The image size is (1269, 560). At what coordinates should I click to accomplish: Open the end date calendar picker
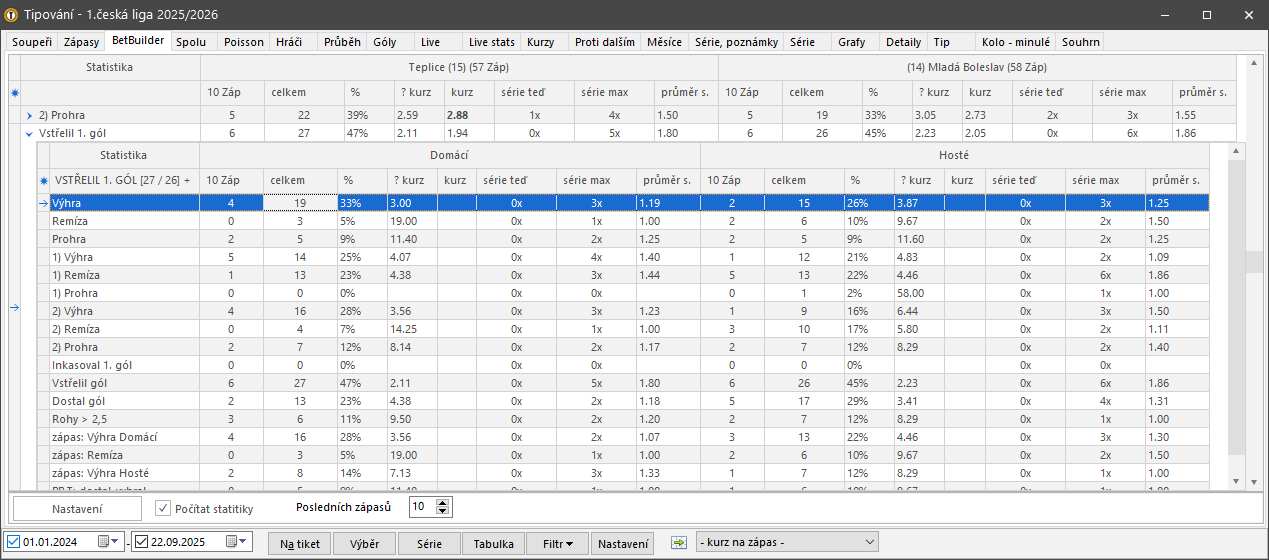tap(232, 542)
